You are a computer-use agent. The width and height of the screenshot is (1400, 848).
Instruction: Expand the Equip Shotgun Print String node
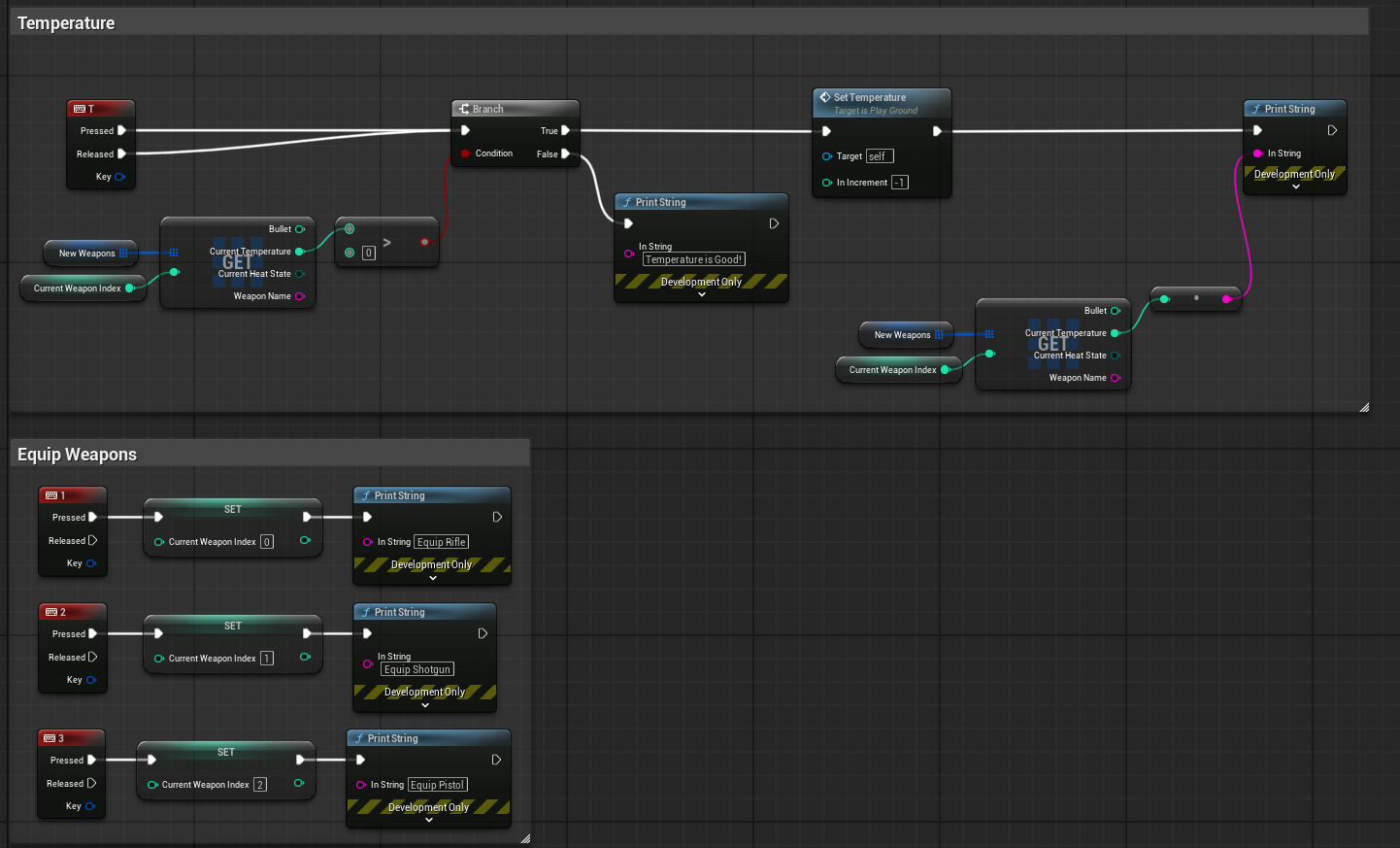click(425, 704)
